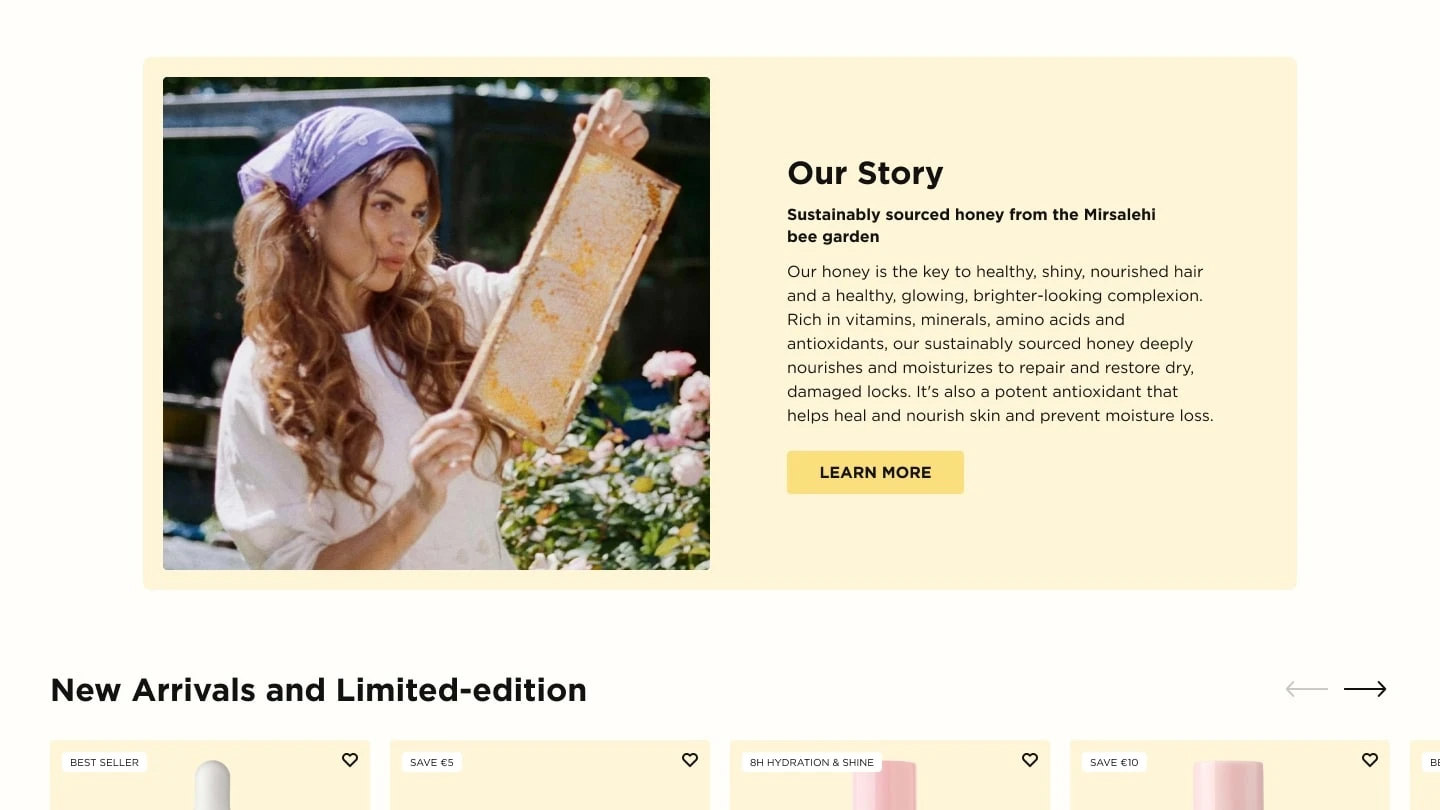Toggle the wishlist heart on the 8H Hydration & Shine product

coord(1030,760)
